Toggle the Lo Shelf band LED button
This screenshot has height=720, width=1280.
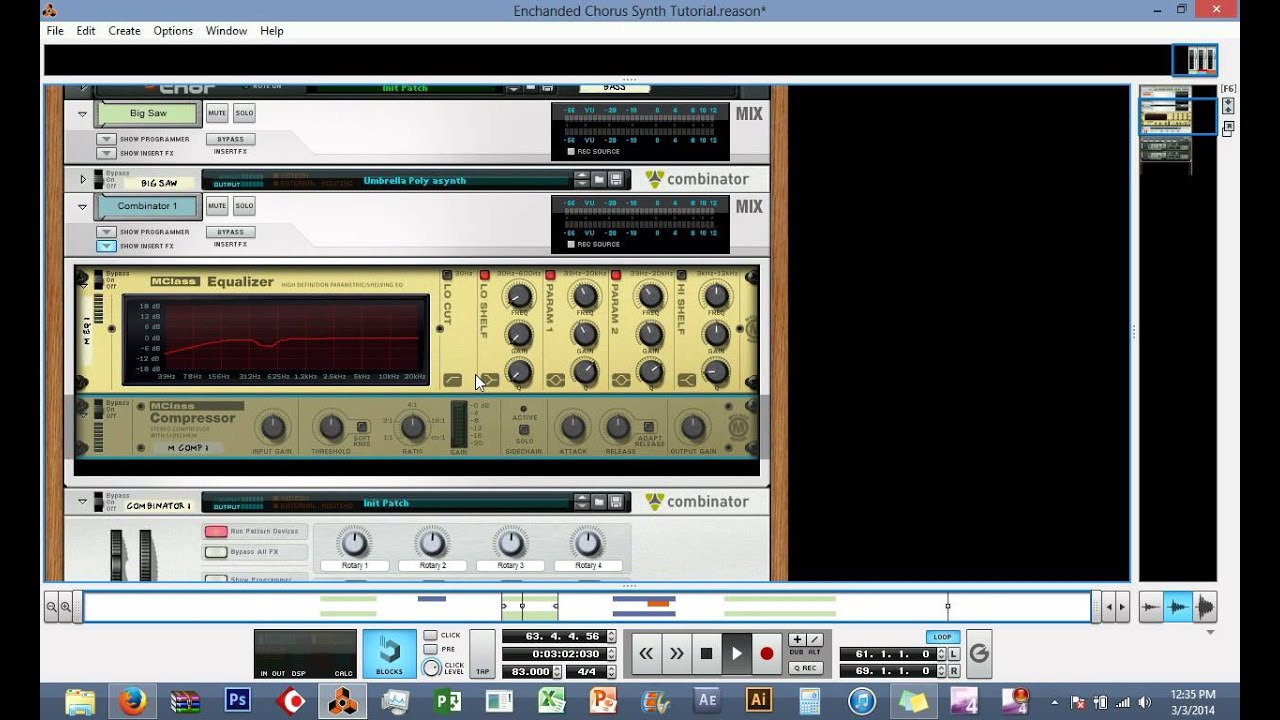485,274
